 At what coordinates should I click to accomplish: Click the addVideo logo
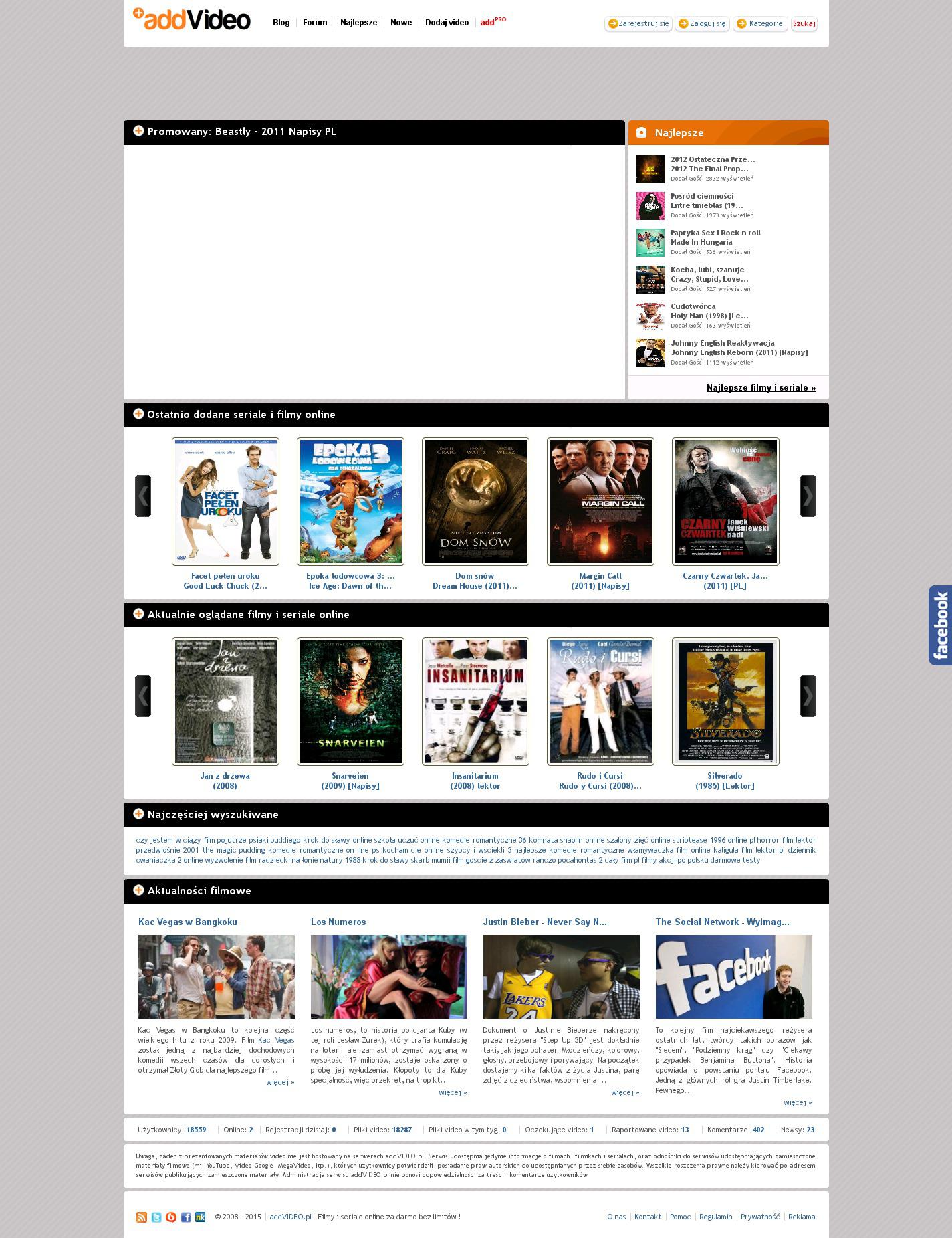(192, 20)
